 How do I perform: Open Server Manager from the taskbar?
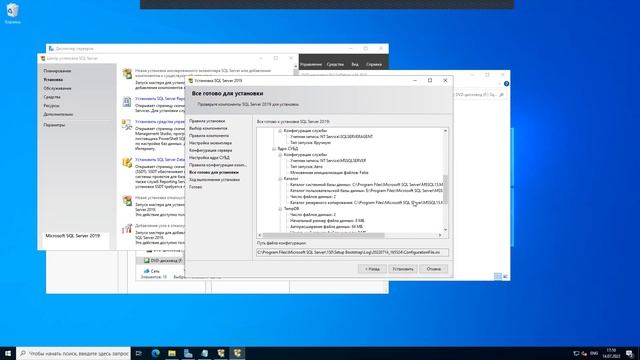188,353
